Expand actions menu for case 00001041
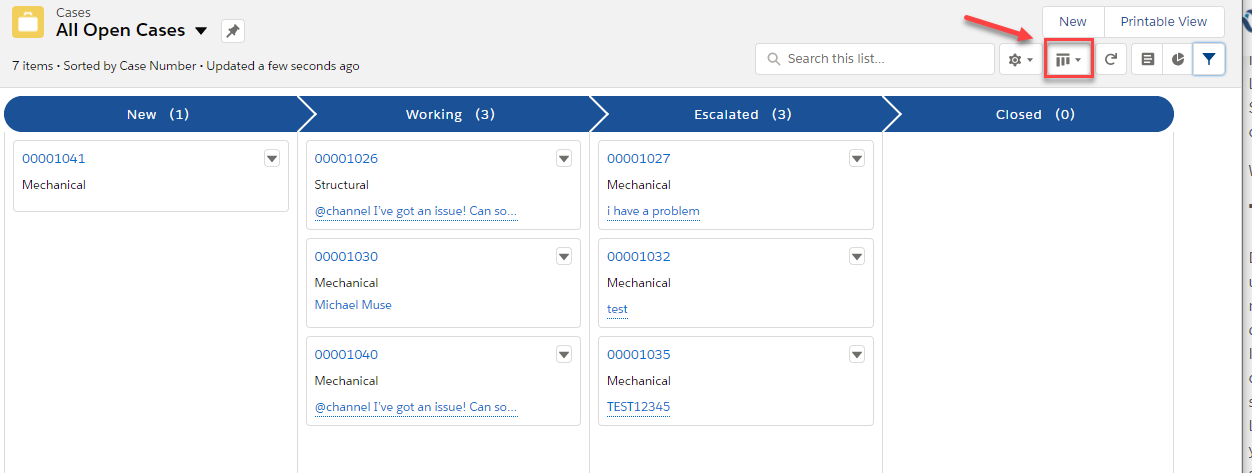This screenshot has height=473, width=1252. coord(272,158)
